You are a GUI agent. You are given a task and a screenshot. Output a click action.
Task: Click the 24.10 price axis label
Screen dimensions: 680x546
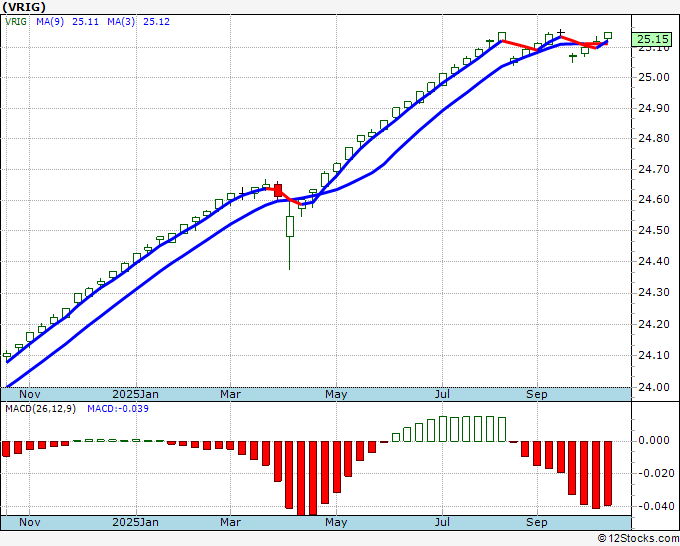click(654, 356)
